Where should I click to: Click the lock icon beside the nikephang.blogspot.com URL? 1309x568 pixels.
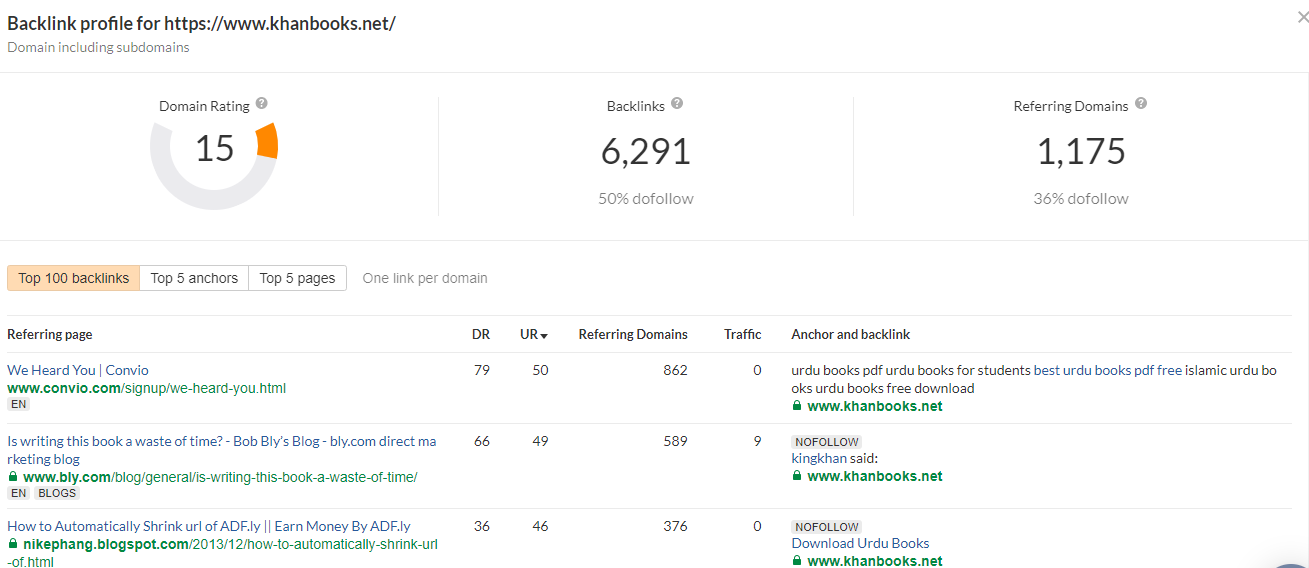coord(13,544)
